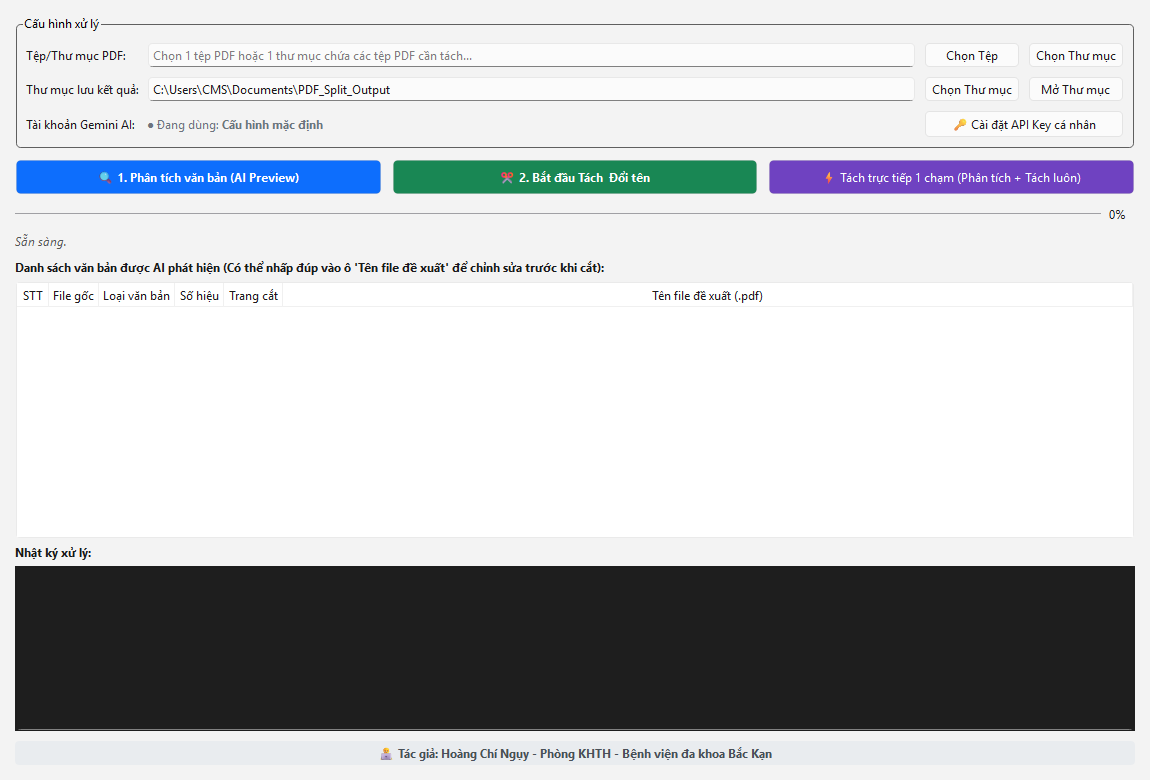Image resolution: width=1150 pixels, height=780 pixels.
Task: Launch Tách trực tiếp 1 chạm
Action: coord(951,177)
